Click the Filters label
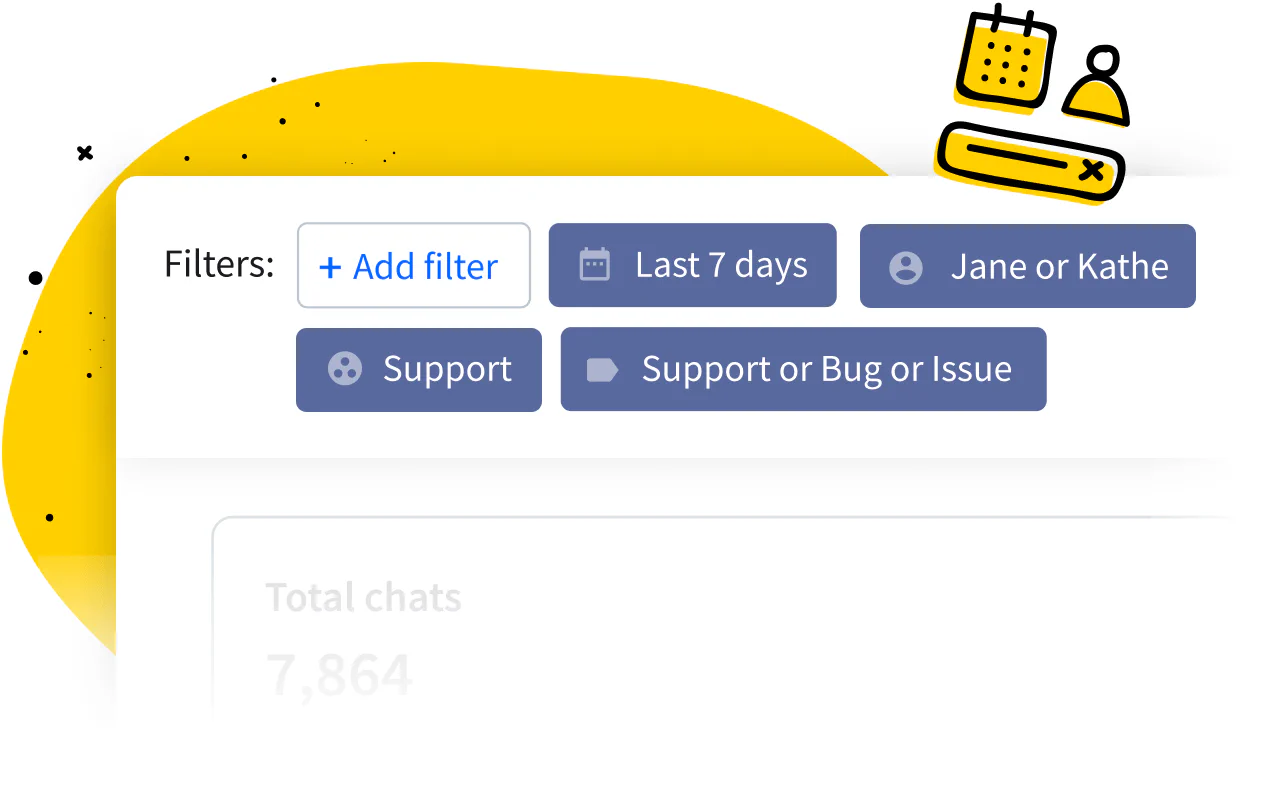This screenshot has width=1266, height=800. 218,264
